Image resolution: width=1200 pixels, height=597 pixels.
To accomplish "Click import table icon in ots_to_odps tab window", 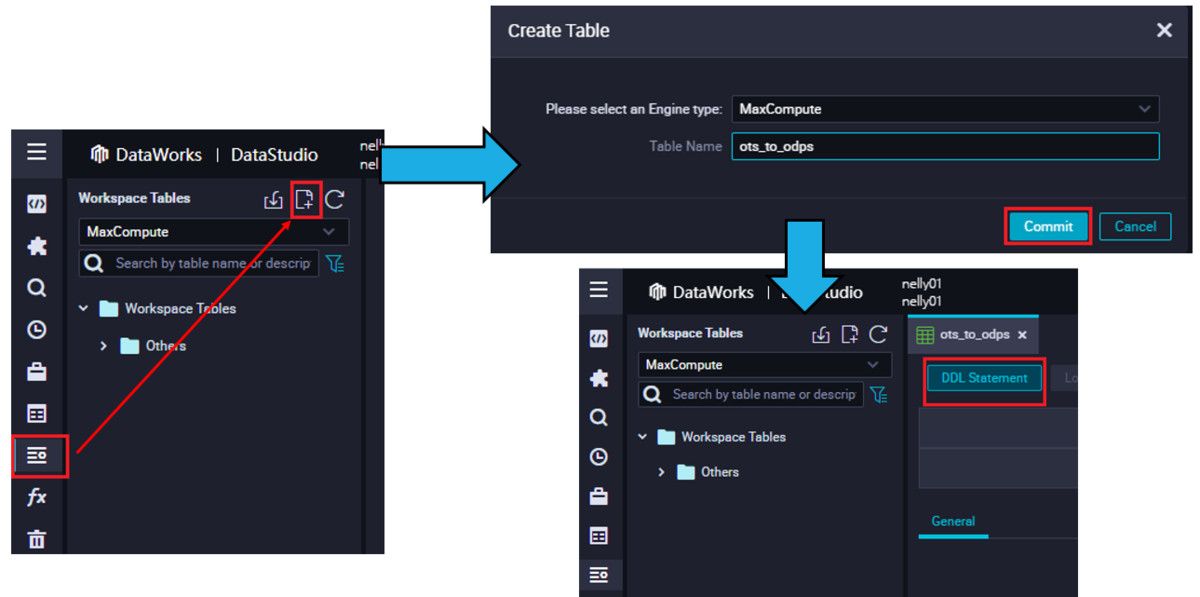I will pos(821,335).
